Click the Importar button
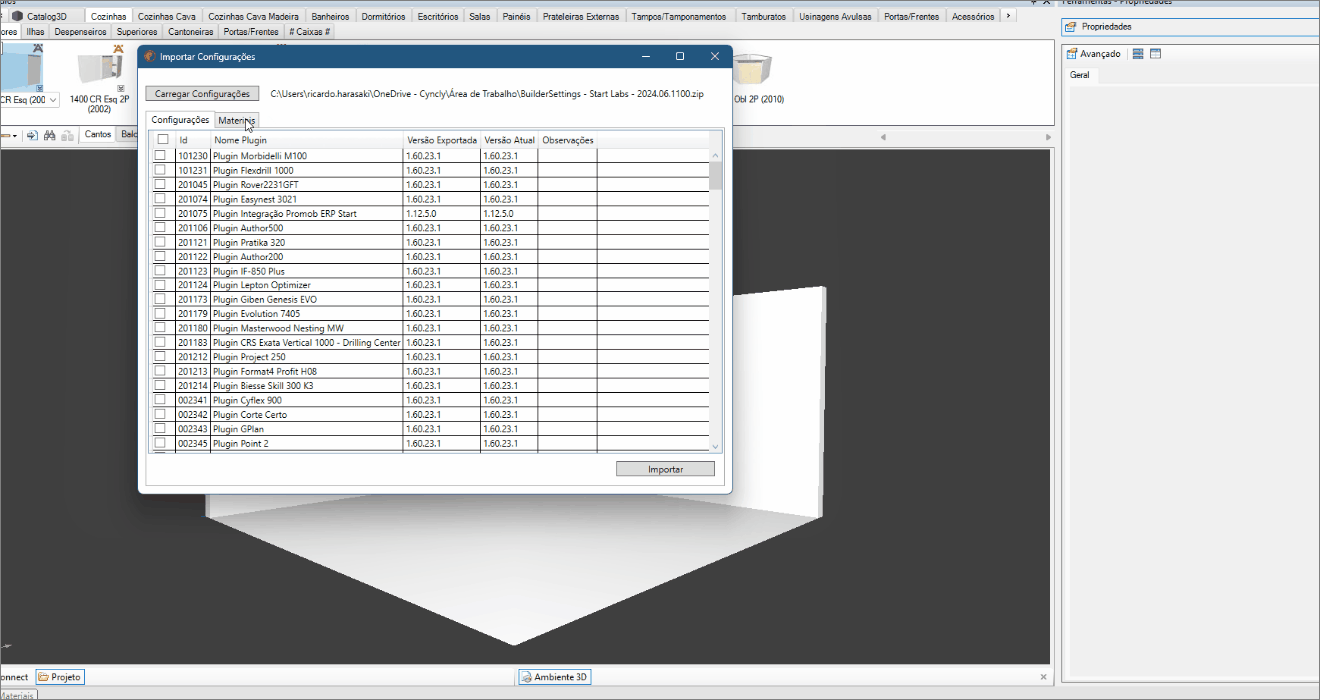This screenshot has height=700, width=1320. point(665,469)
